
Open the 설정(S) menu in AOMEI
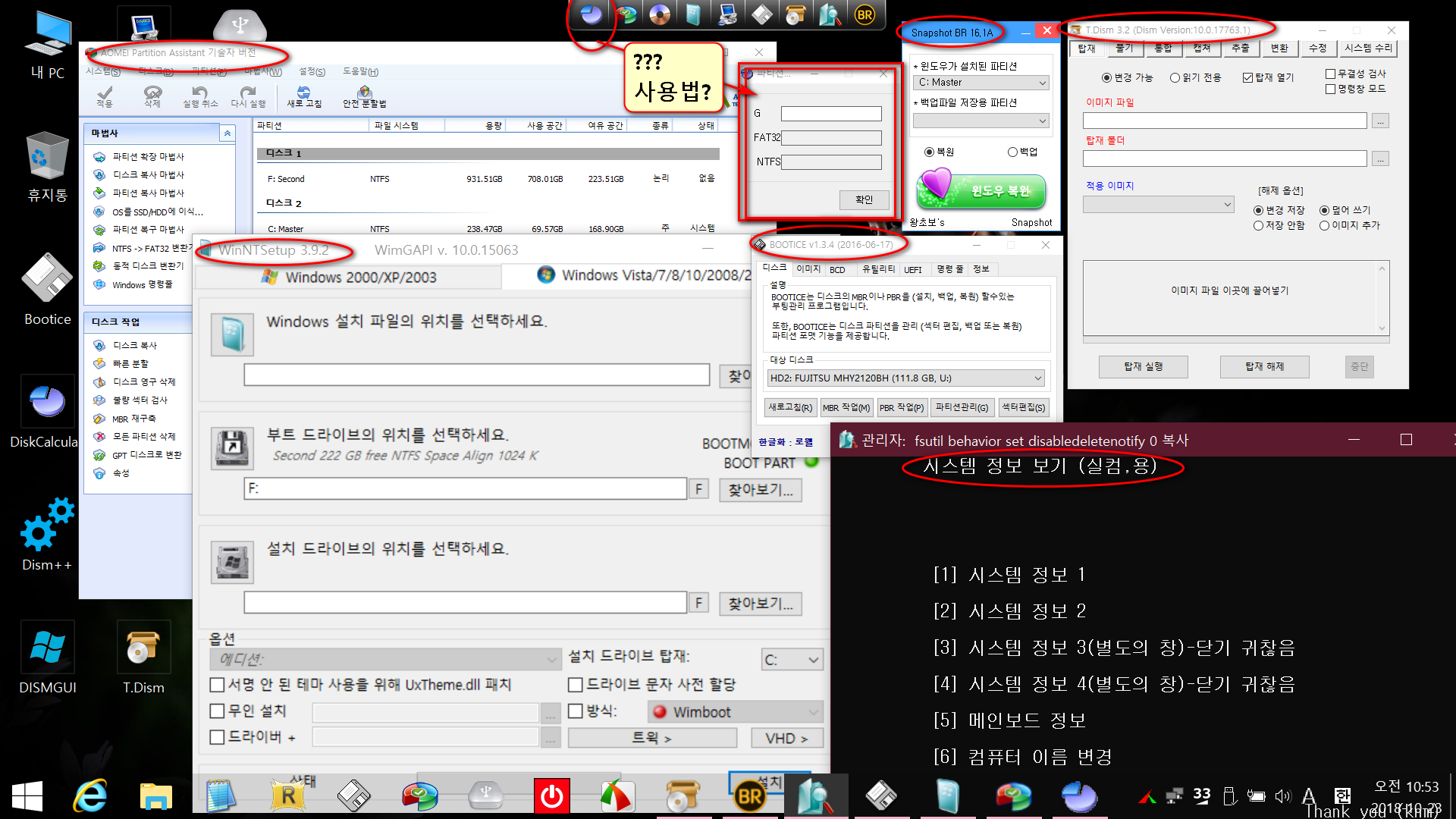point(312,71)
